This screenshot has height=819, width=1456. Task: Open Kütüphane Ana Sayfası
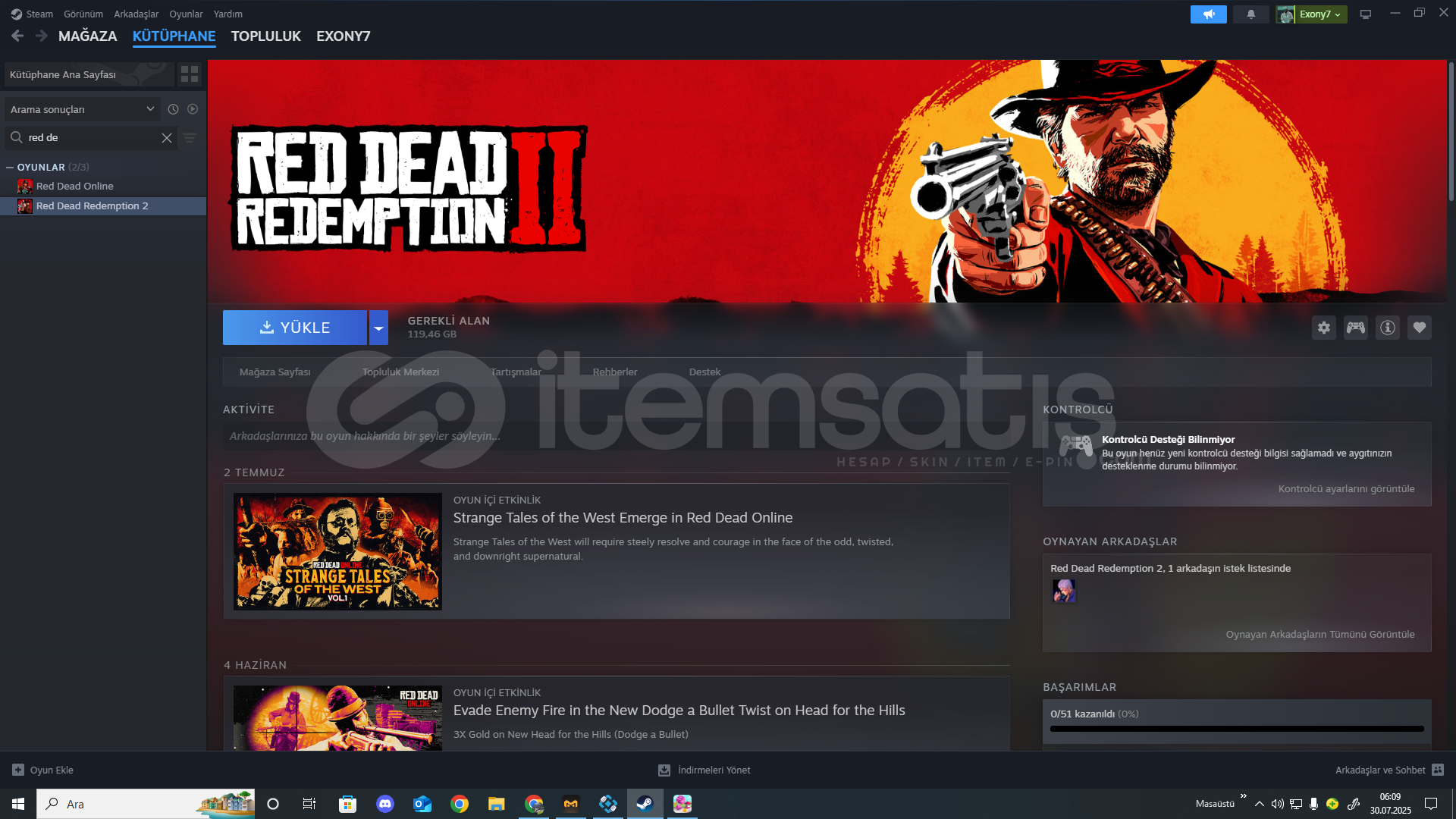[x=89, y=74]
